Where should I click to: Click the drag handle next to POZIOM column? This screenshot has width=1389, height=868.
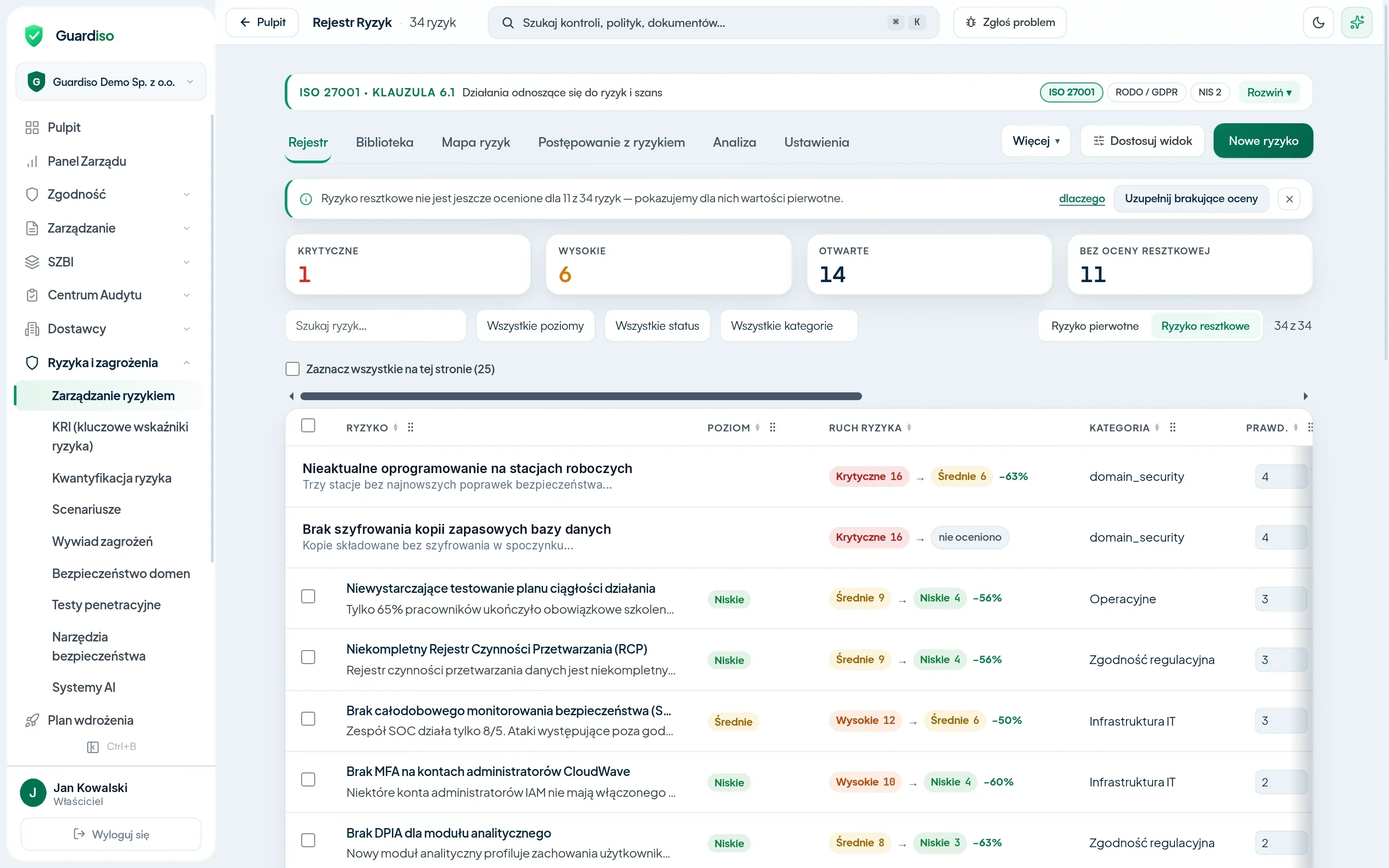[x=773, y=427]
